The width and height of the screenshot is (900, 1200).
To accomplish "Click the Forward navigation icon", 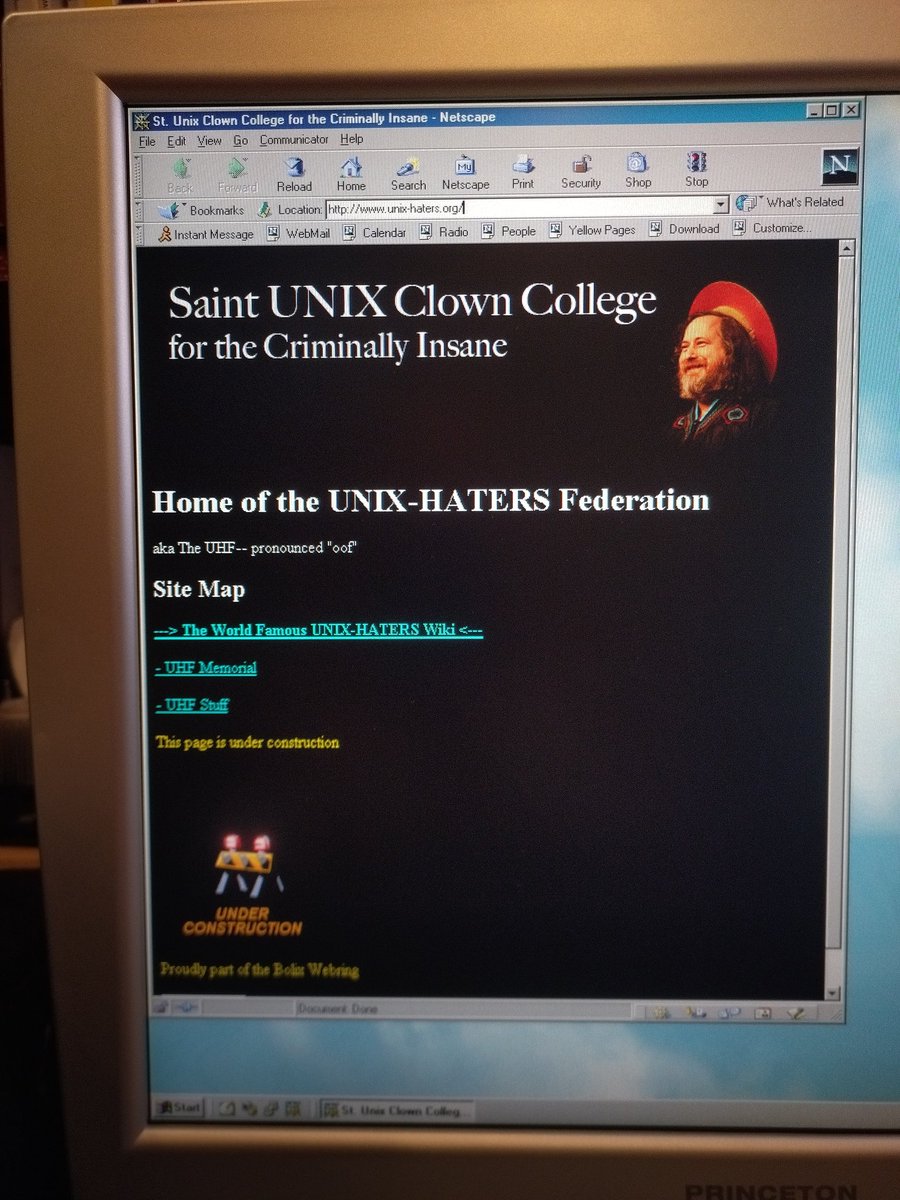I will [237, 174].
